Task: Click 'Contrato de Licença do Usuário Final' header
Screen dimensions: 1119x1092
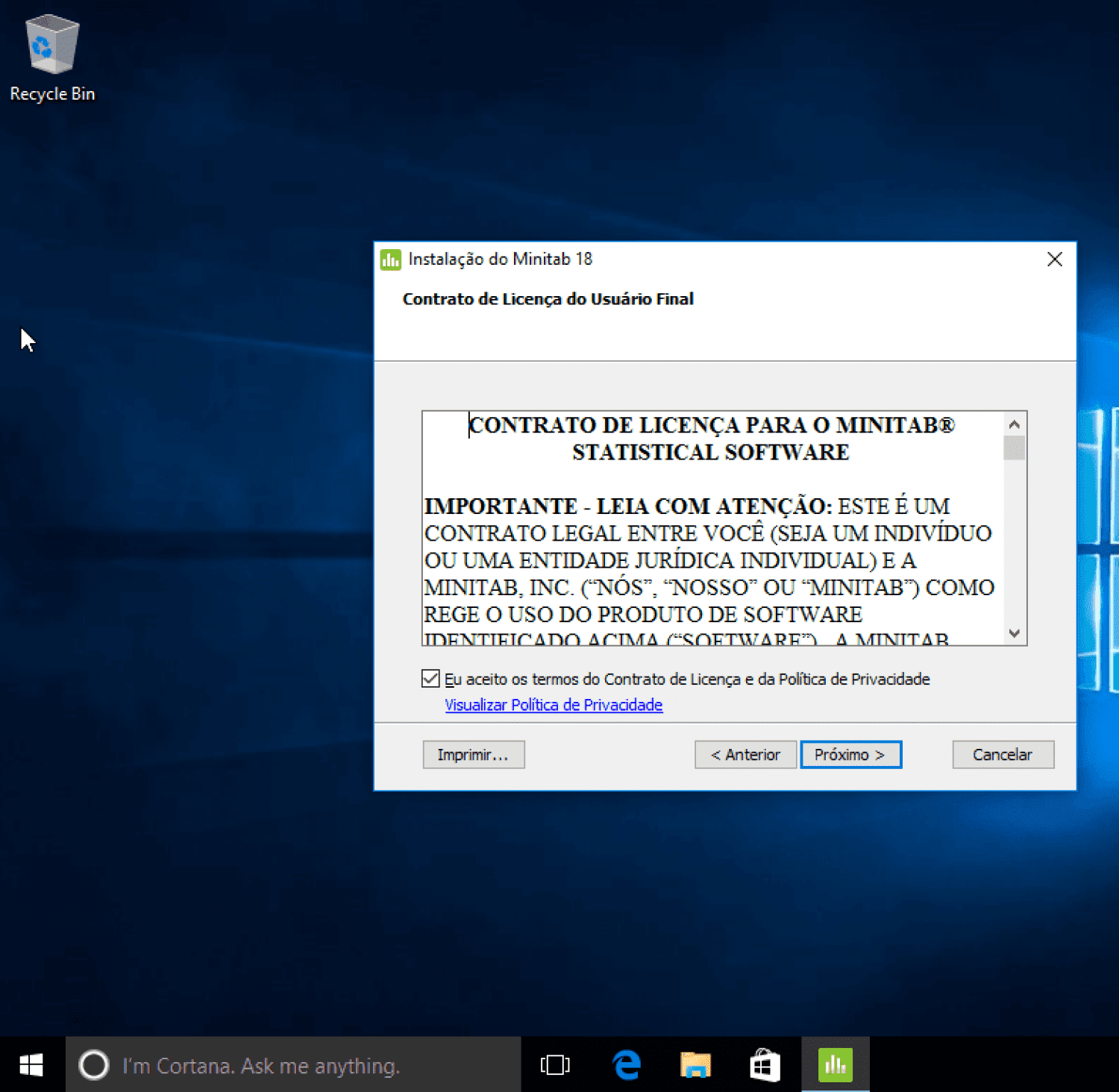Action: coord(548,299)
